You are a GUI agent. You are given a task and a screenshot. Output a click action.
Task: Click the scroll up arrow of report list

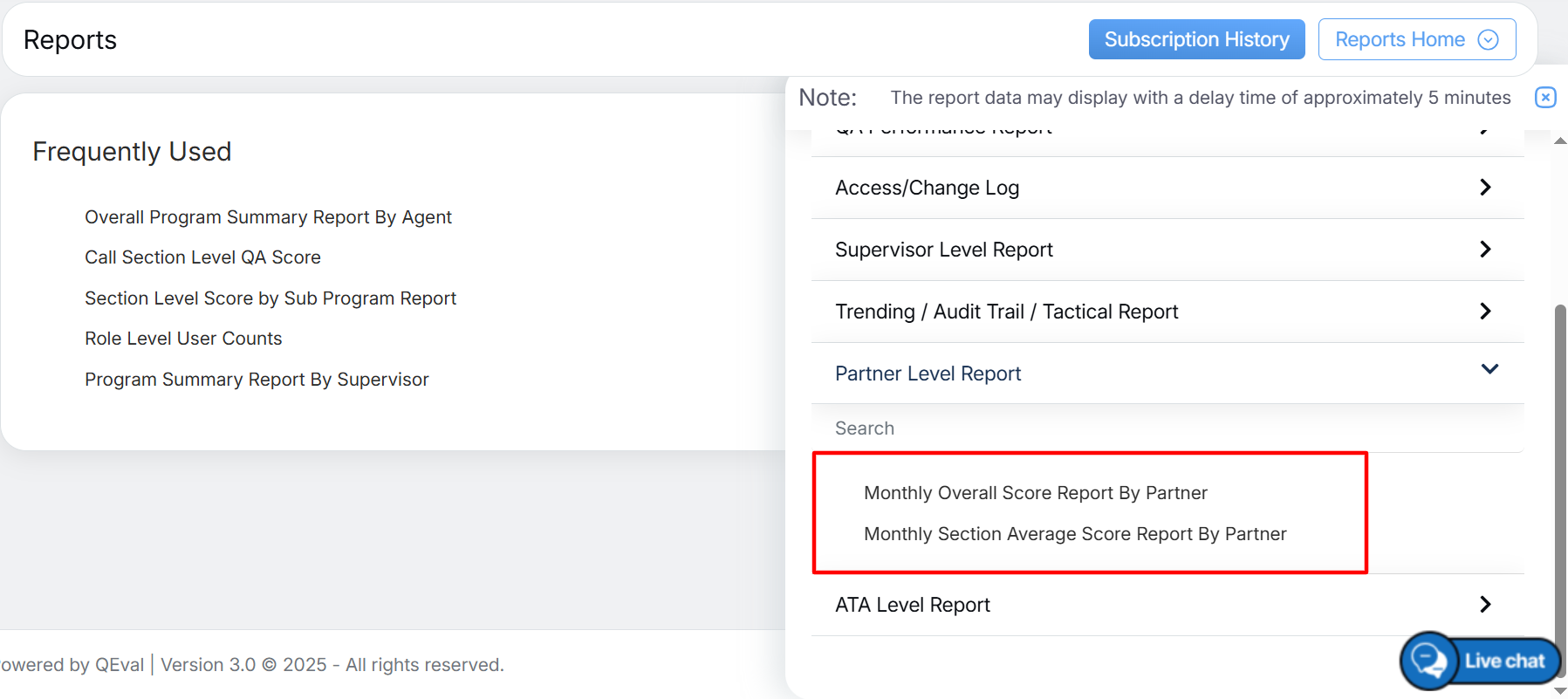tap(1560, 140)
